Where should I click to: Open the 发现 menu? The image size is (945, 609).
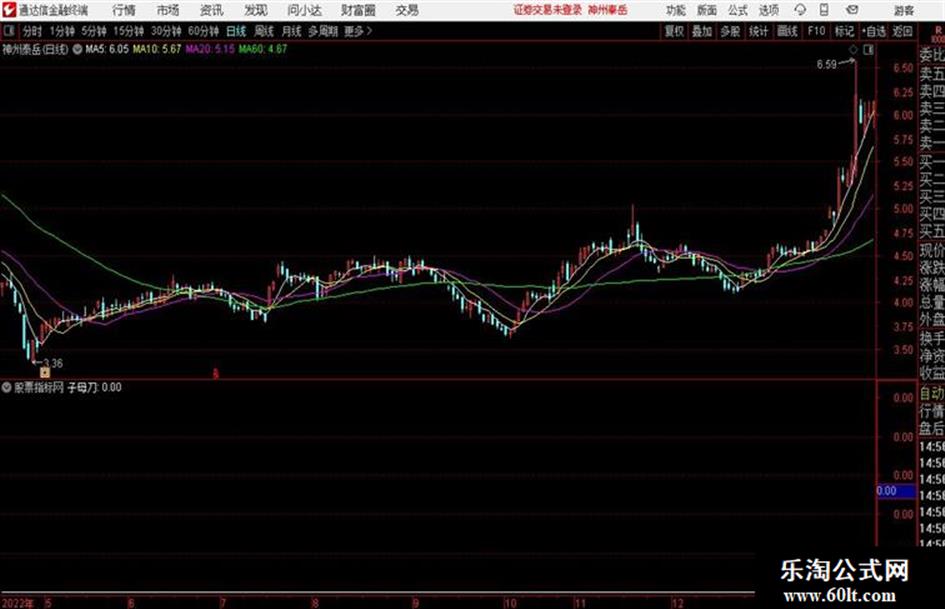tap(256, 10)
